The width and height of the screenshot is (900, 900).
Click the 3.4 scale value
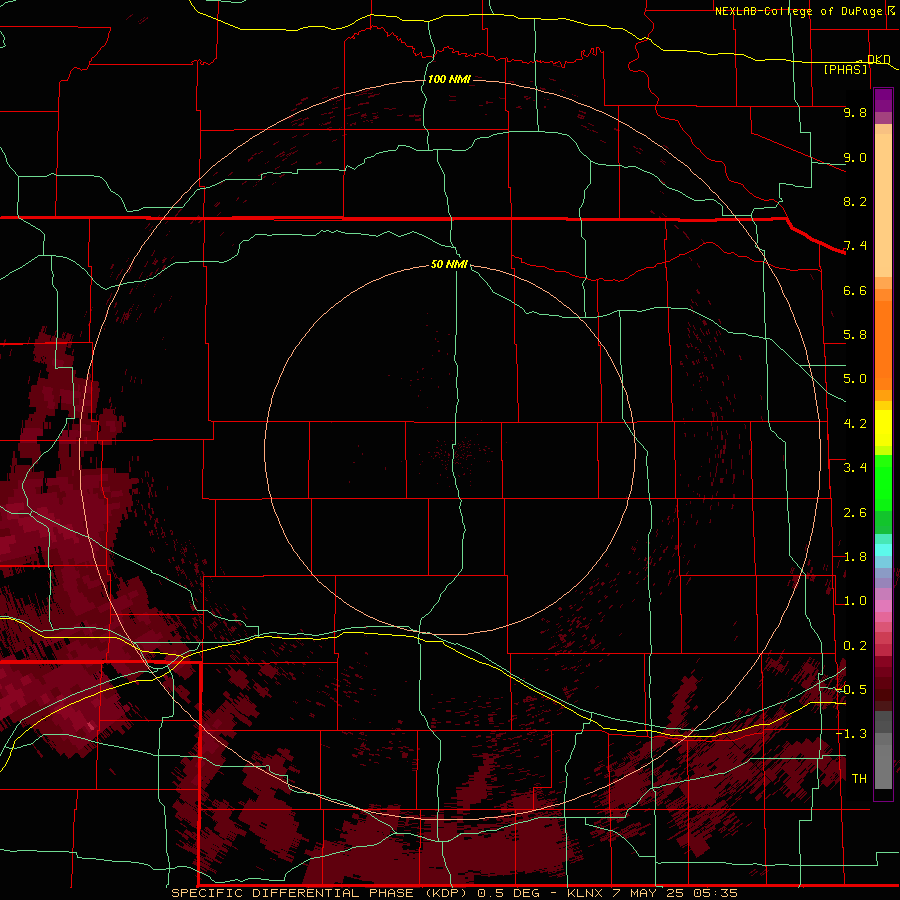(x=855, y=468)
